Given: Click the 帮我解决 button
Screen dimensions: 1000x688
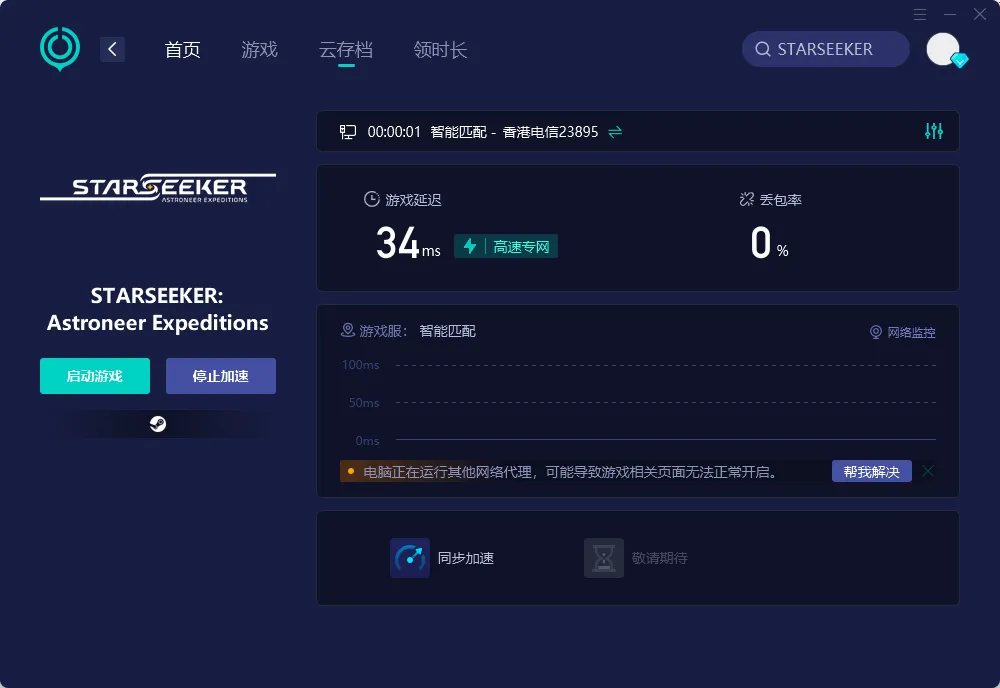Looking at the screenshot, I should 871,472.
